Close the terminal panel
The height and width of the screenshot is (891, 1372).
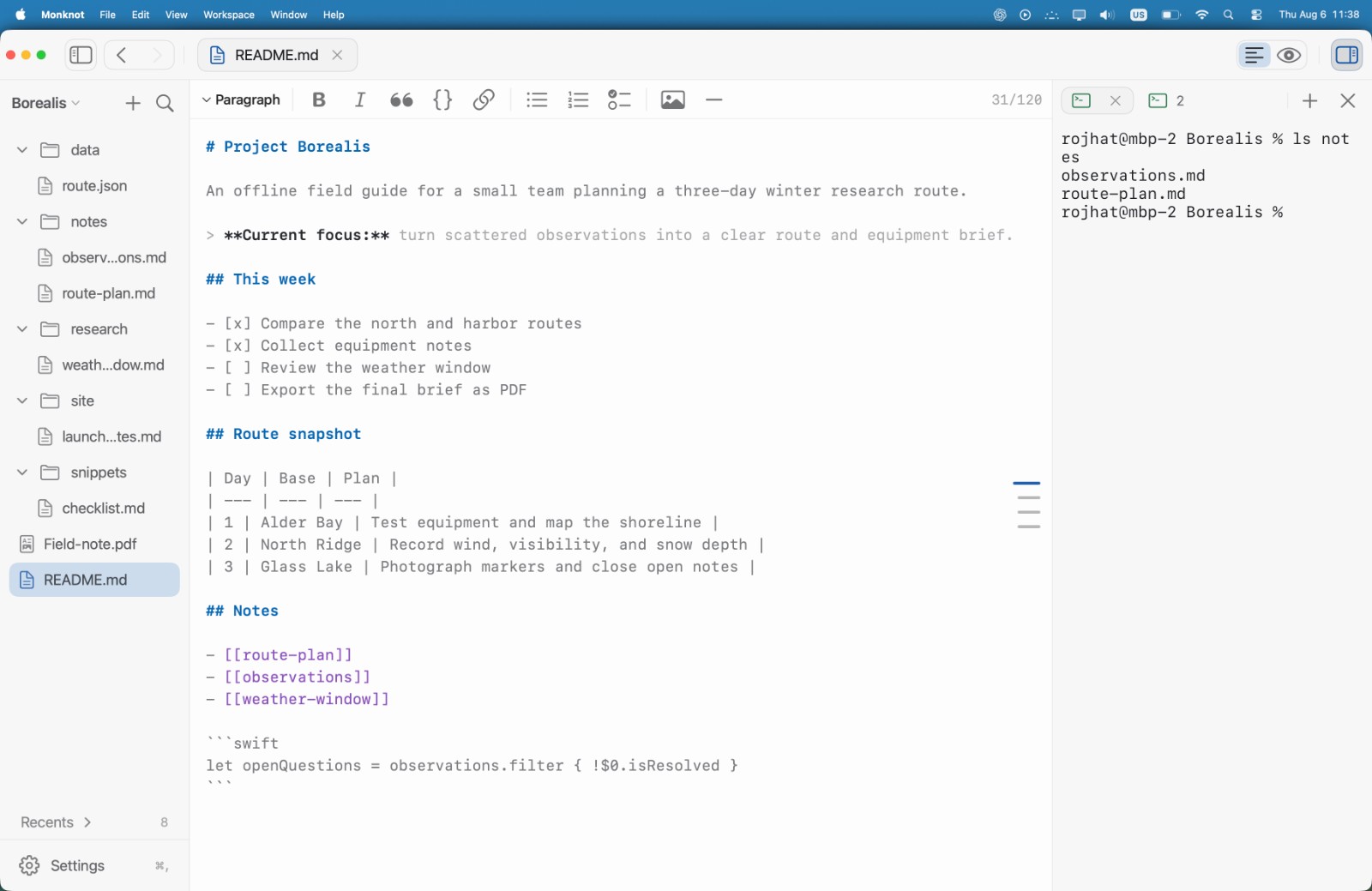(x=1347, y=100)
